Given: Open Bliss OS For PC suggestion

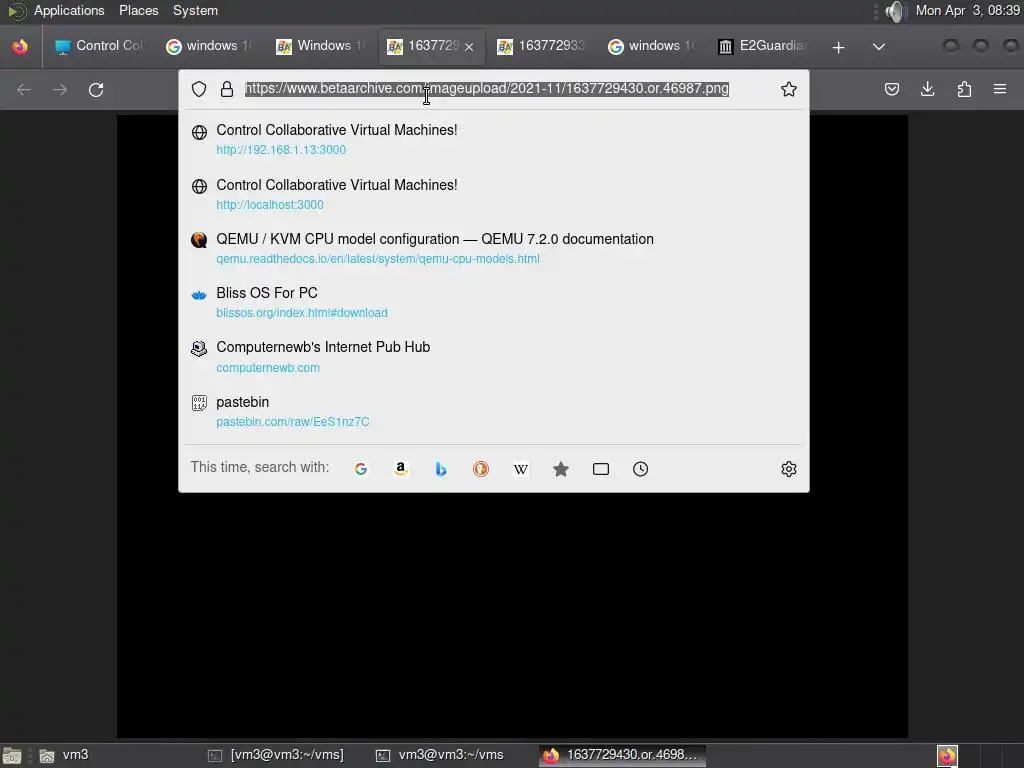Looking at the screenshot, I should pos(494,303).
